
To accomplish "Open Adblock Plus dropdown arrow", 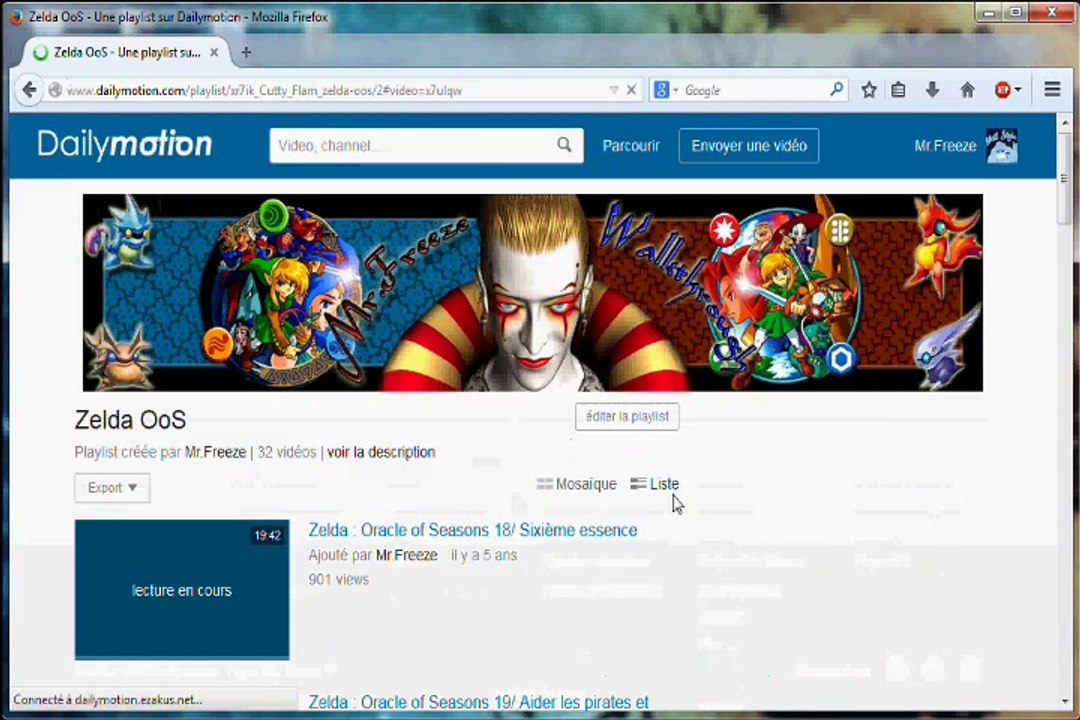I will (x=1018, y=90).
